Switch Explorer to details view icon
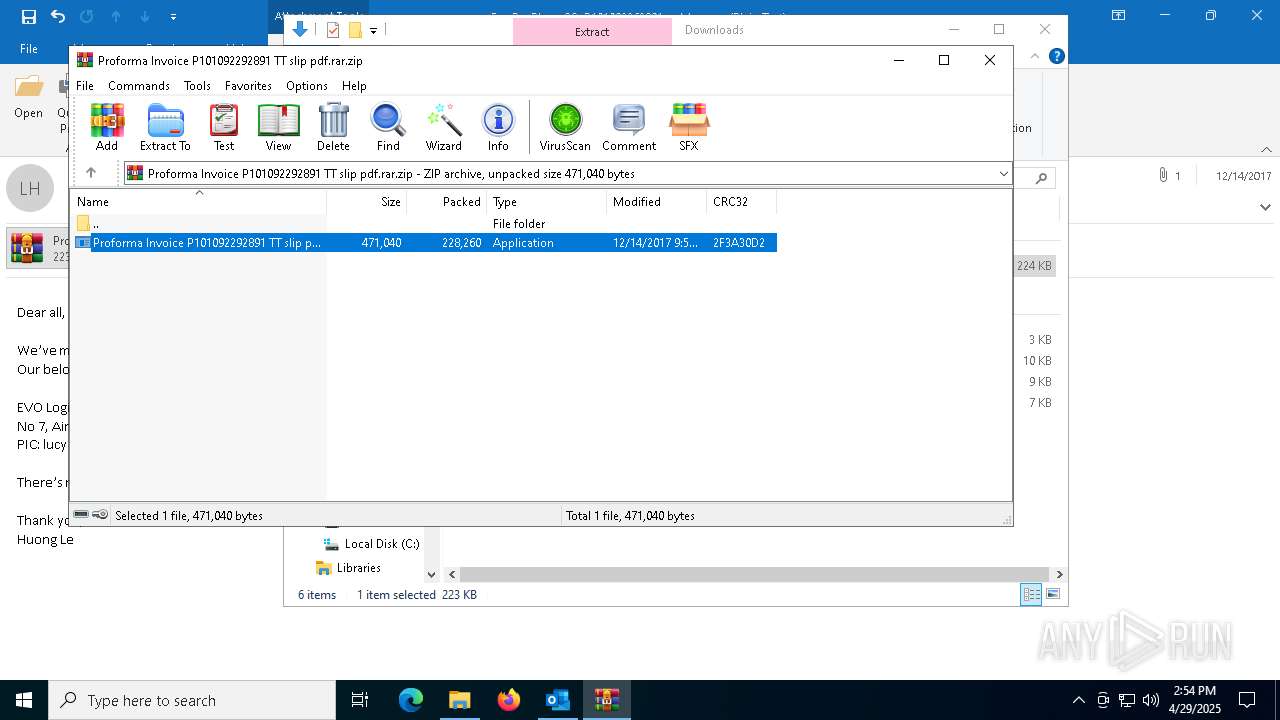The image size is (1280, 720). (1031, 595)
